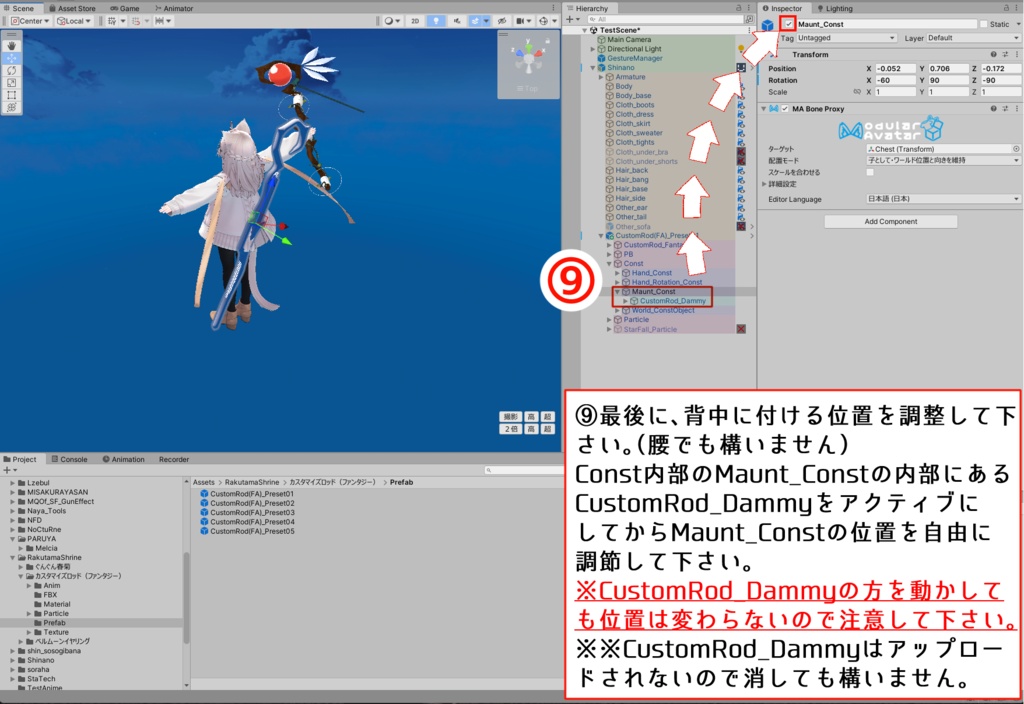Switch to the Console tab
The width and height of the screenshot is (1024, 704).
pos(69,459)
